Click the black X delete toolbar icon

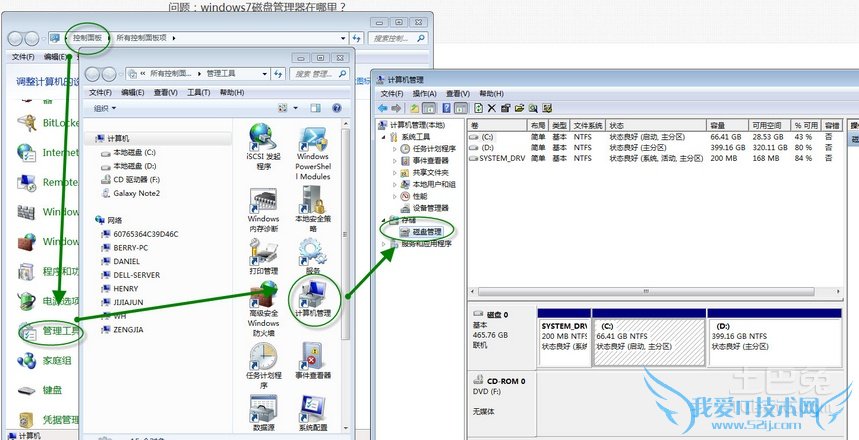[x=491, y=108]
